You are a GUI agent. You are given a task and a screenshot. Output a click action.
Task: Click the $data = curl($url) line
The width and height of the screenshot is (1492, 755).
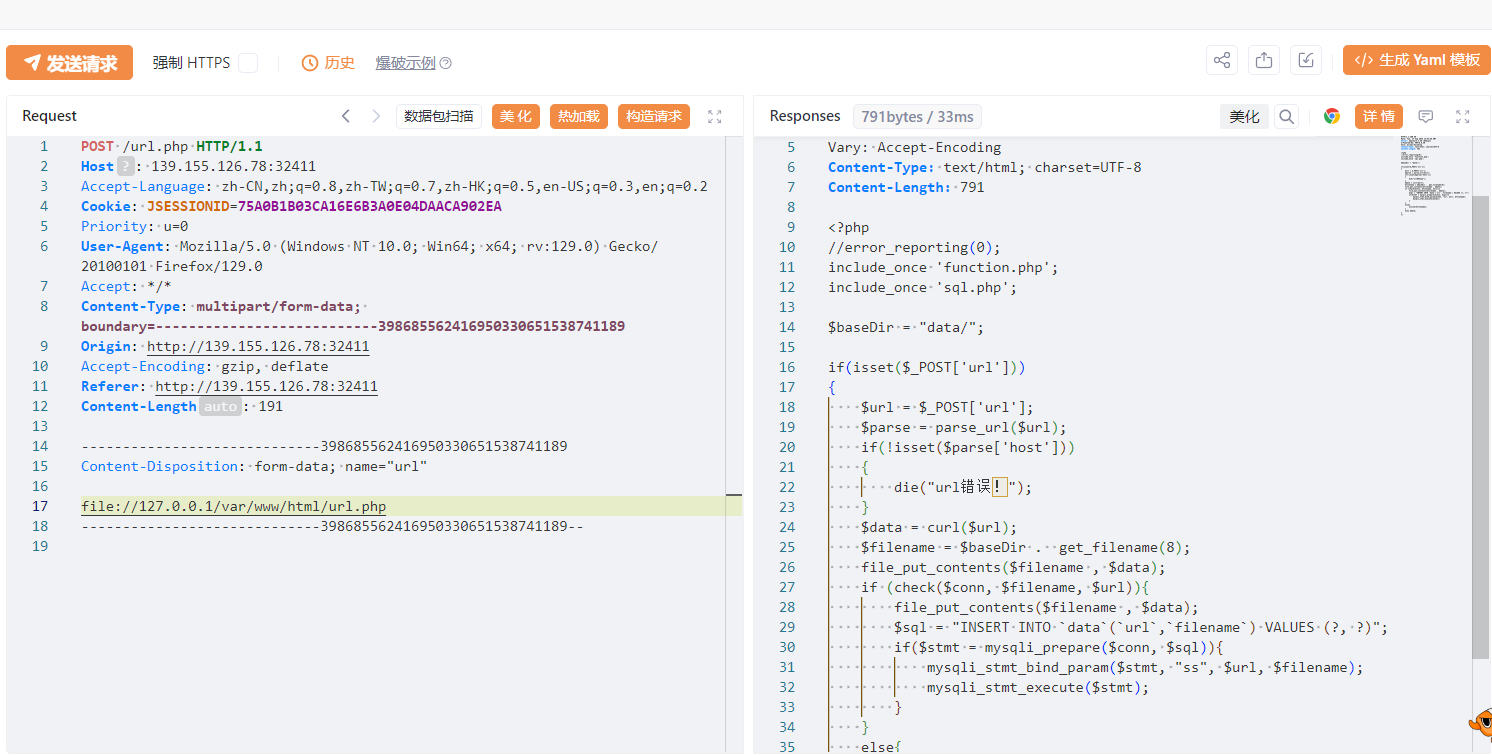[938, 527]
